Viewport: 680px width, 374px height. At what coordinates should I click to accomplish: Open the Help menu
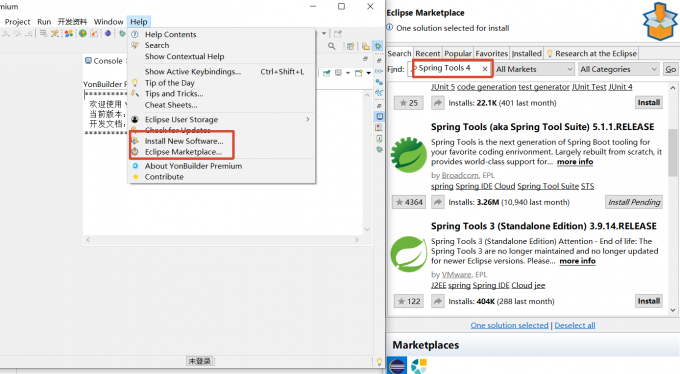tap(139, 22)
